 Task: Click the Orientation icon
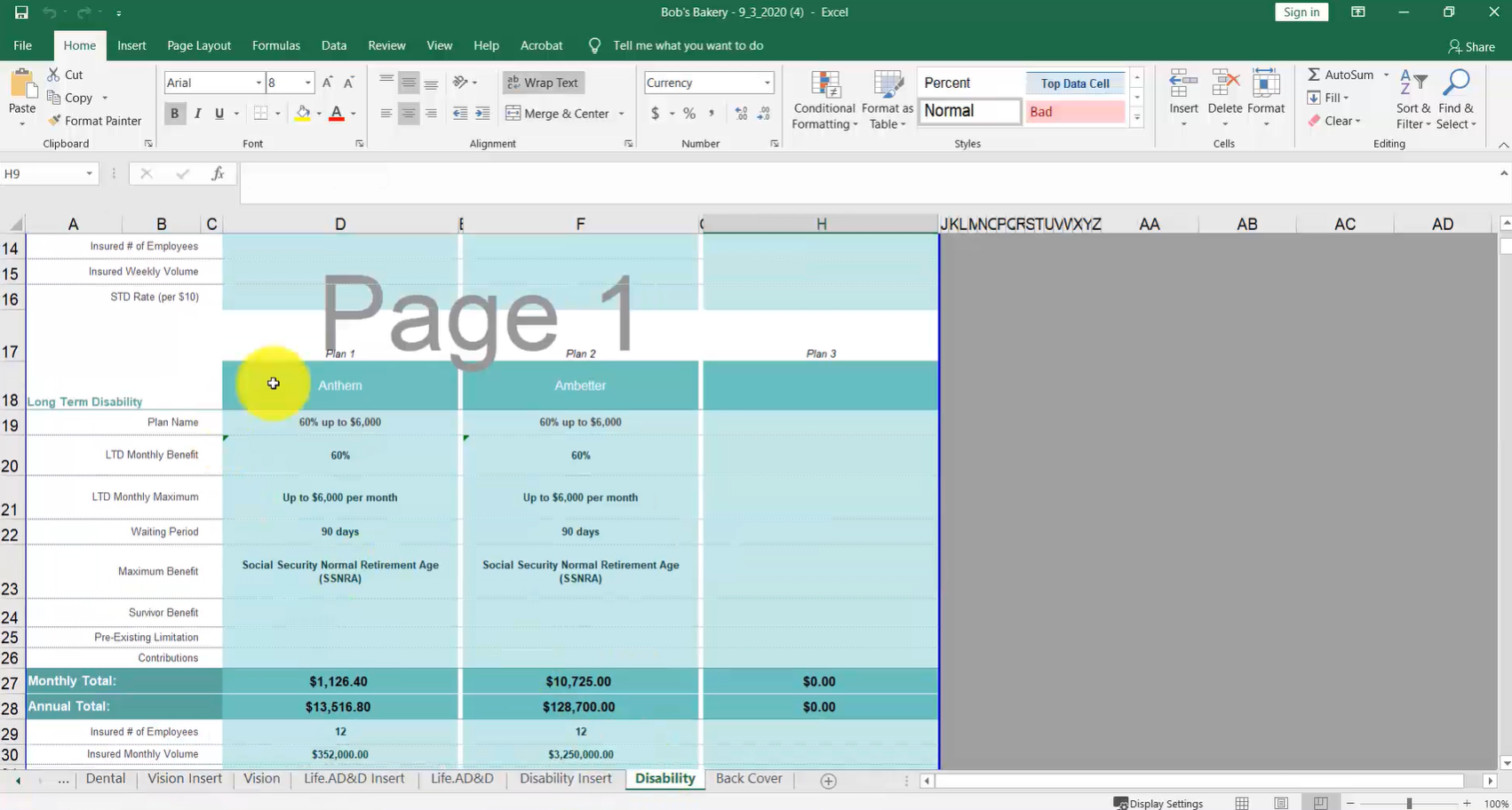click(x=460, y=83)
